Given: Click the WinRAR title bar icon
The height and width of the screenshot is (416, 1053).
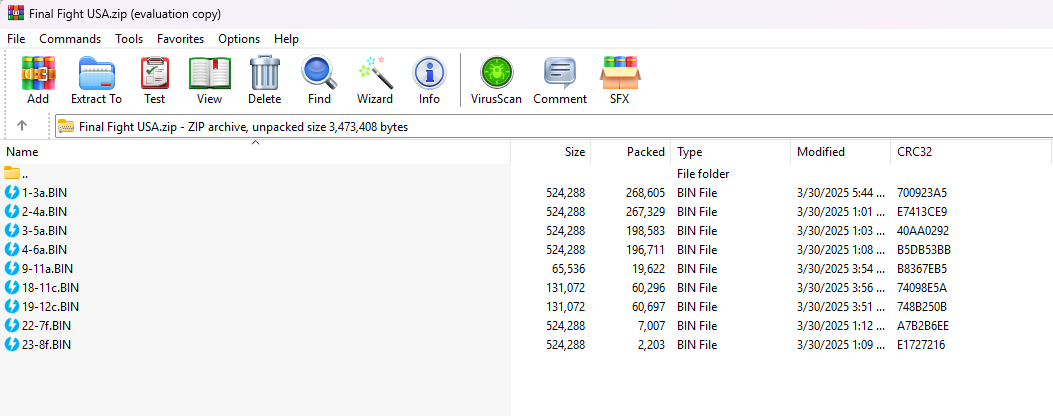Looking at the screenshot, I should pyautogui.click(x=15, y=13).
